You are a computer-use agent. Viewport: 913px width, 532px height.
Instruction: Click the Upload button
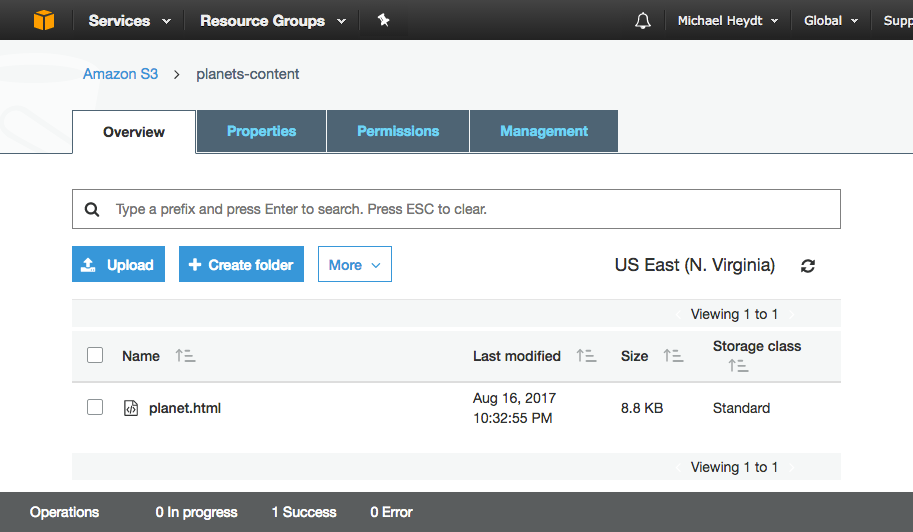[118, 264]
